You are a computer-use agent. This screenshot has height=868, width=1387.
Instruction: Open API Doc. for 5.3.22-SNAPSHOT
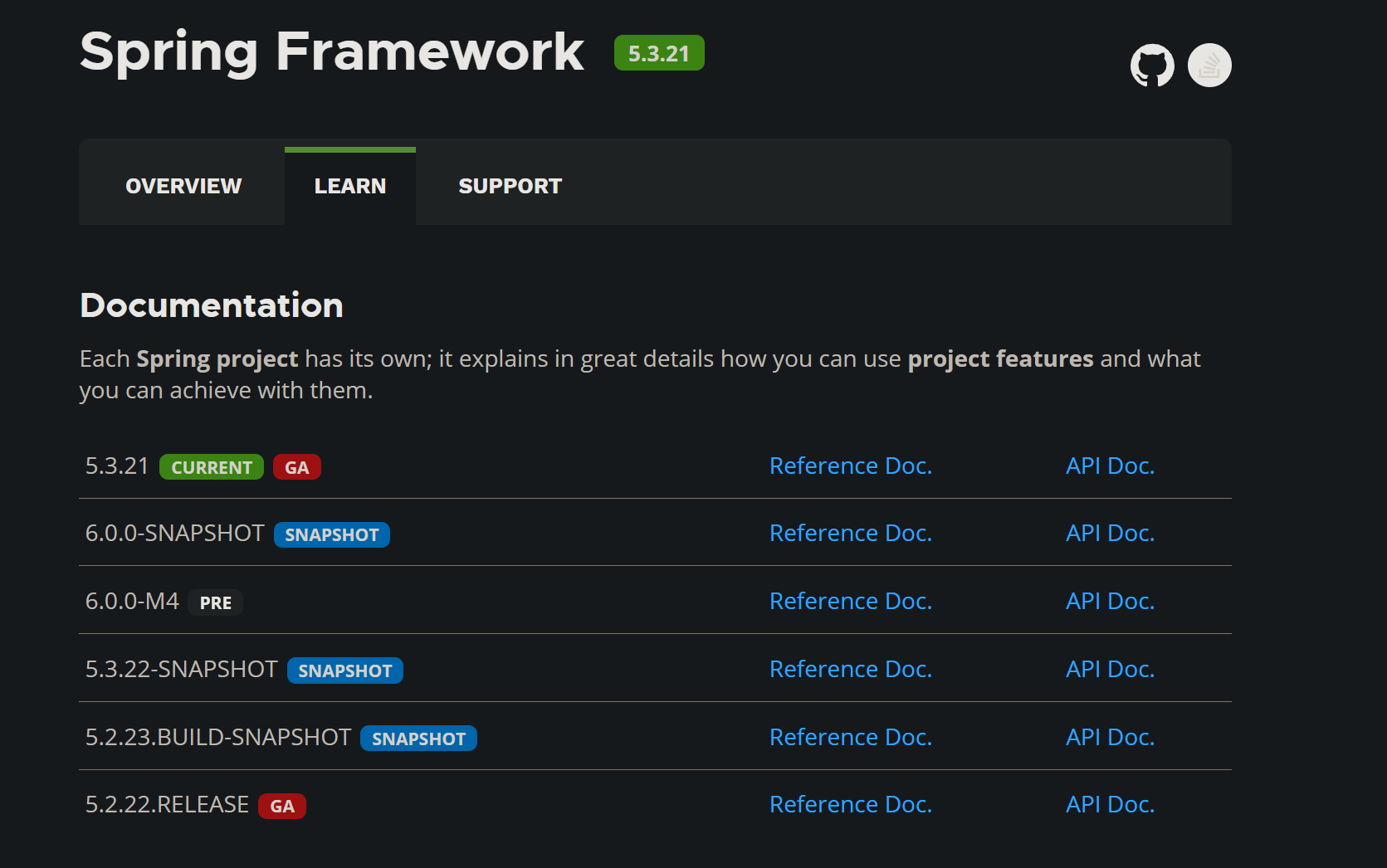point(1110,669)
